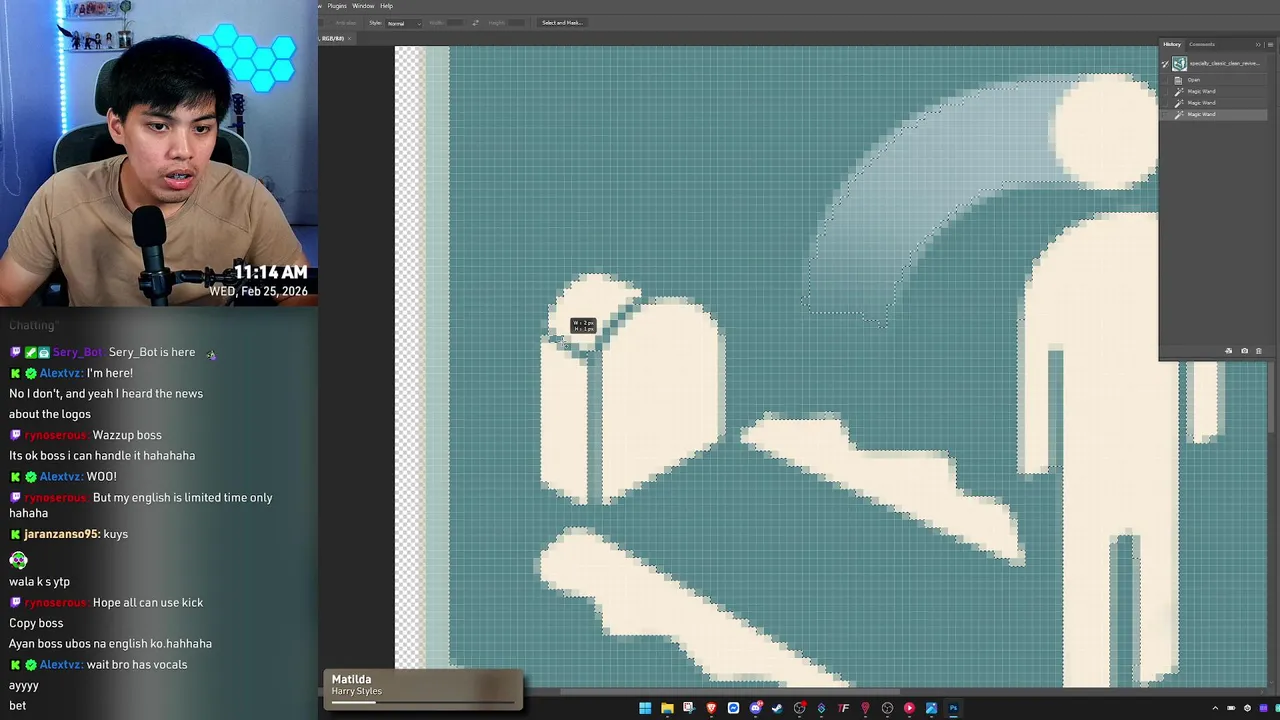Image resolution: width=1280 pixels, height=720 pixels.
Task: Click the Sery_Bot username in chat
Action: [x=78, y=352]
